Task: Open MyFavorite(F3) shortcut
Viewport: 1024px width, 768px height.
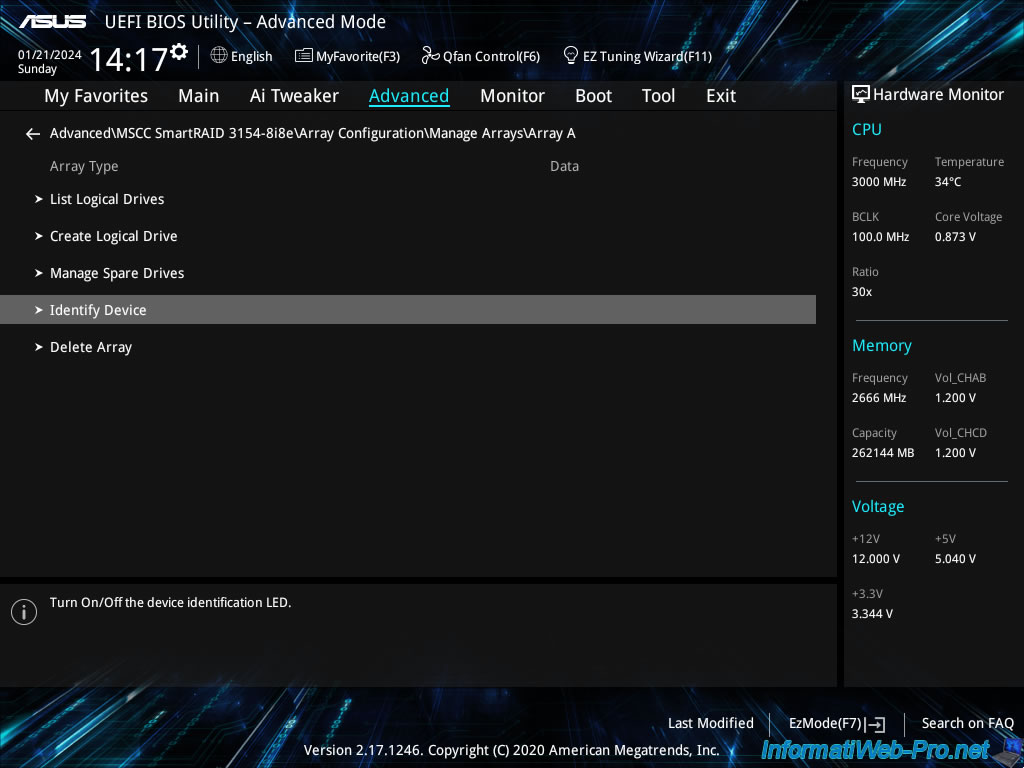Action: coord(347,56)
